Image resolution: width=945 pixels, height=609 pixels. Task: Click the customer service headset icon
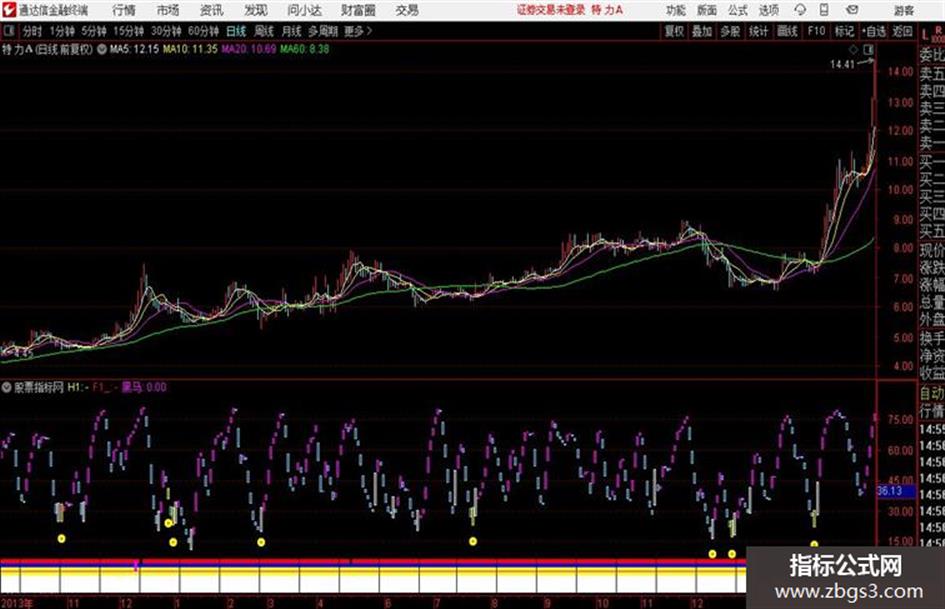tap(800, 10)
